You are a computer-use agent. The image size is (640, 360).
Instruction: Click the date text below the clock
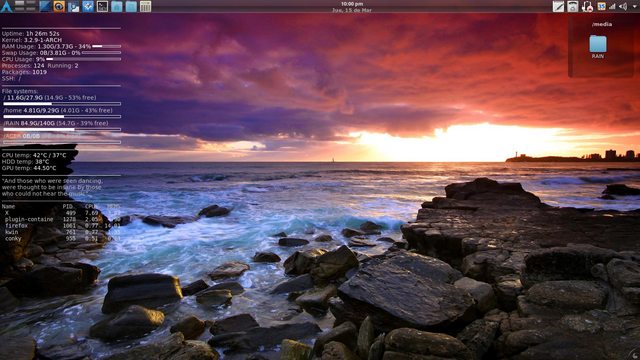point(352,10)
